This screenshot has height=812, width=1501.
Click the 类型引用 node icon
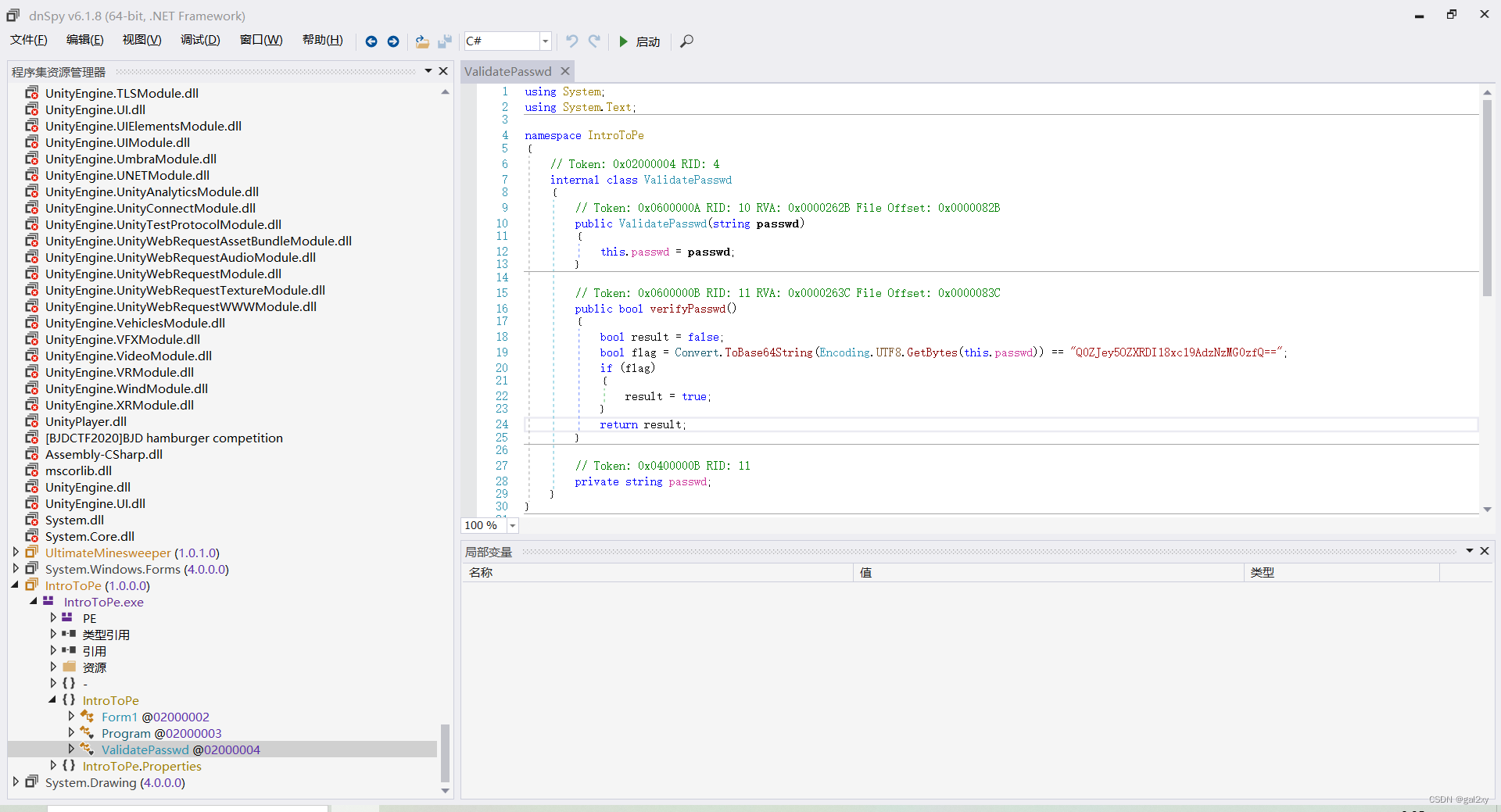(x=69, y=634)
